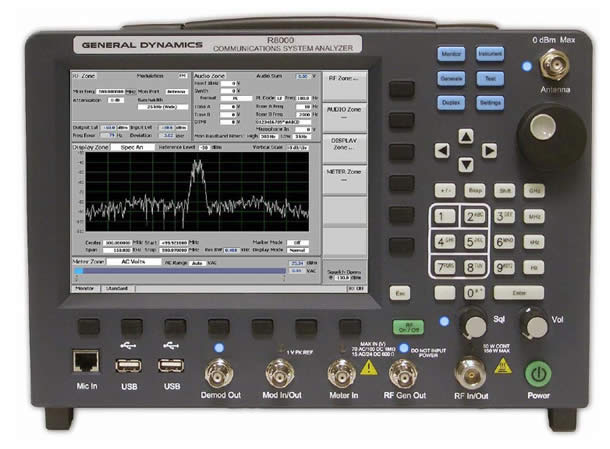Image resolution: width=610 pixels, height=449 pixels.
Task: Click the AC Volts meter bar
Action: 179,271
